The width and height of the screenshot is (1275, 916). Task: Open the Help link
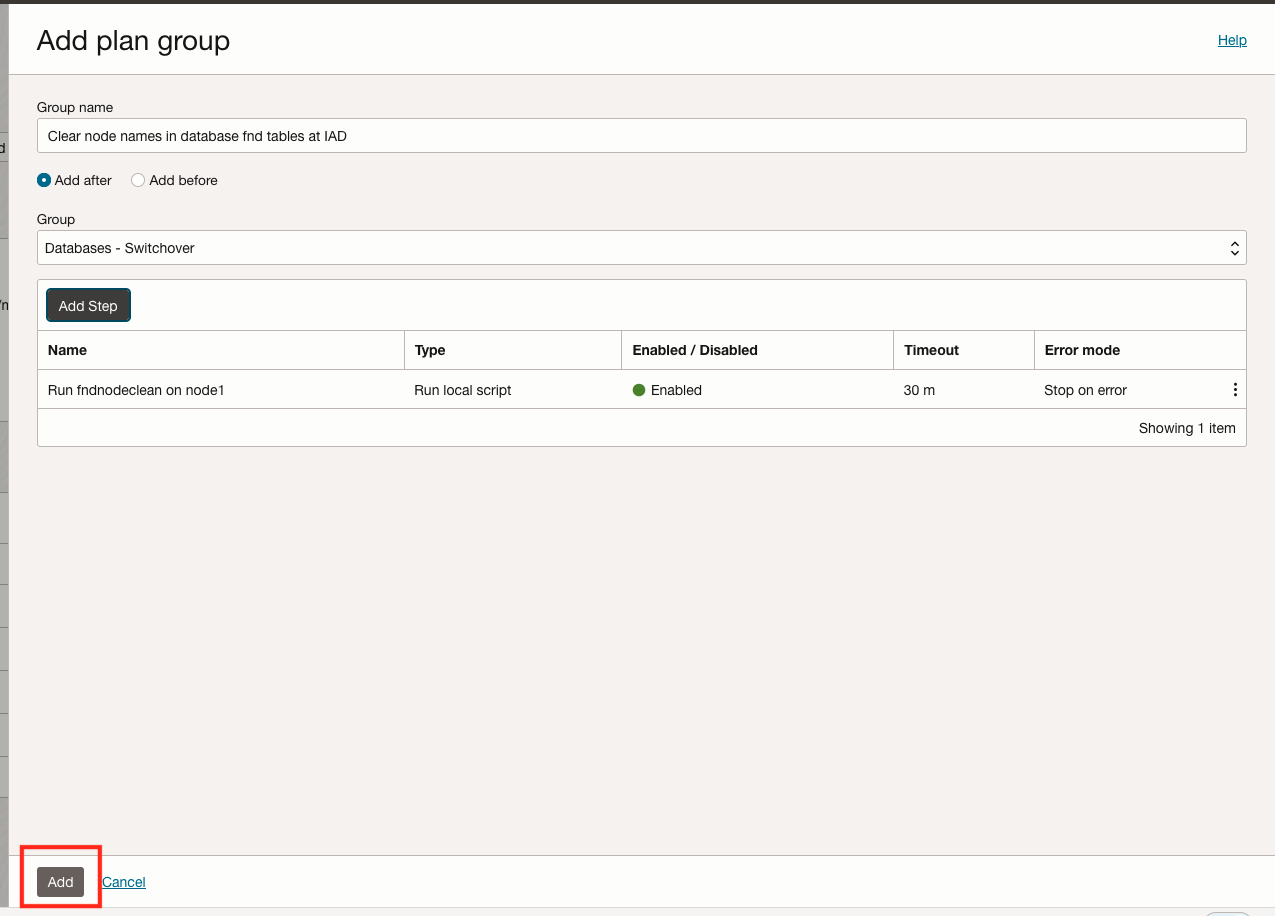pyautogui.click(x=1232, y=40)
